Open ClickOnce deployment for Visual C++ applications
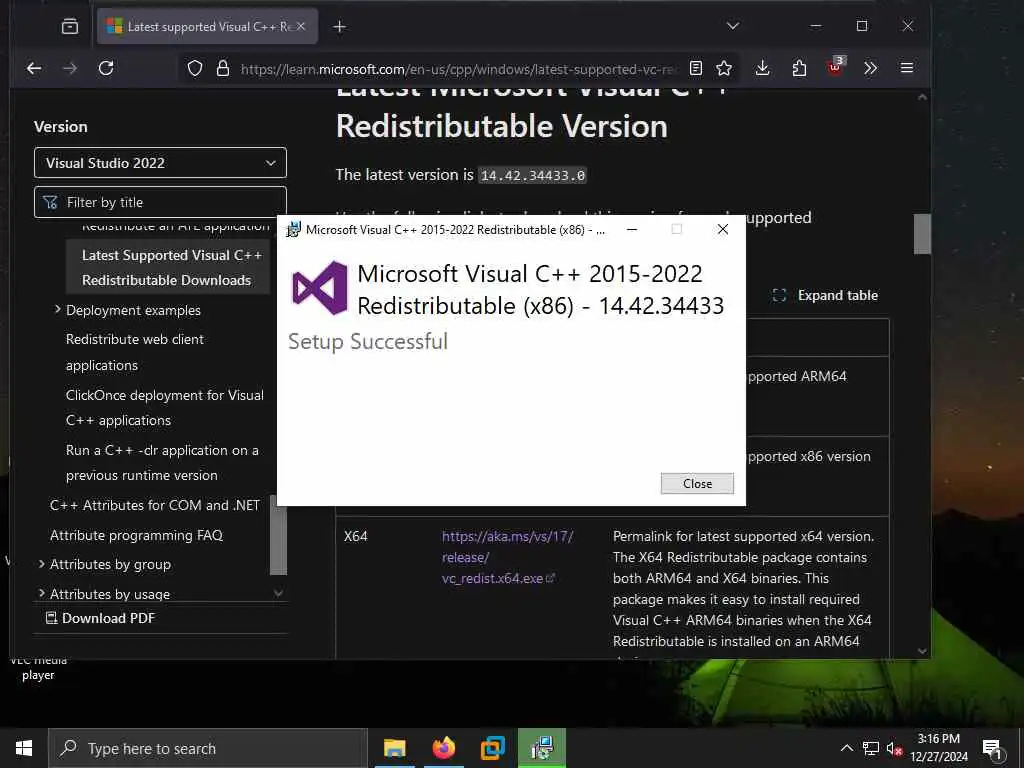Image resolution: width=1024 pixels, height=768 pixels. [x=165, y=408]
